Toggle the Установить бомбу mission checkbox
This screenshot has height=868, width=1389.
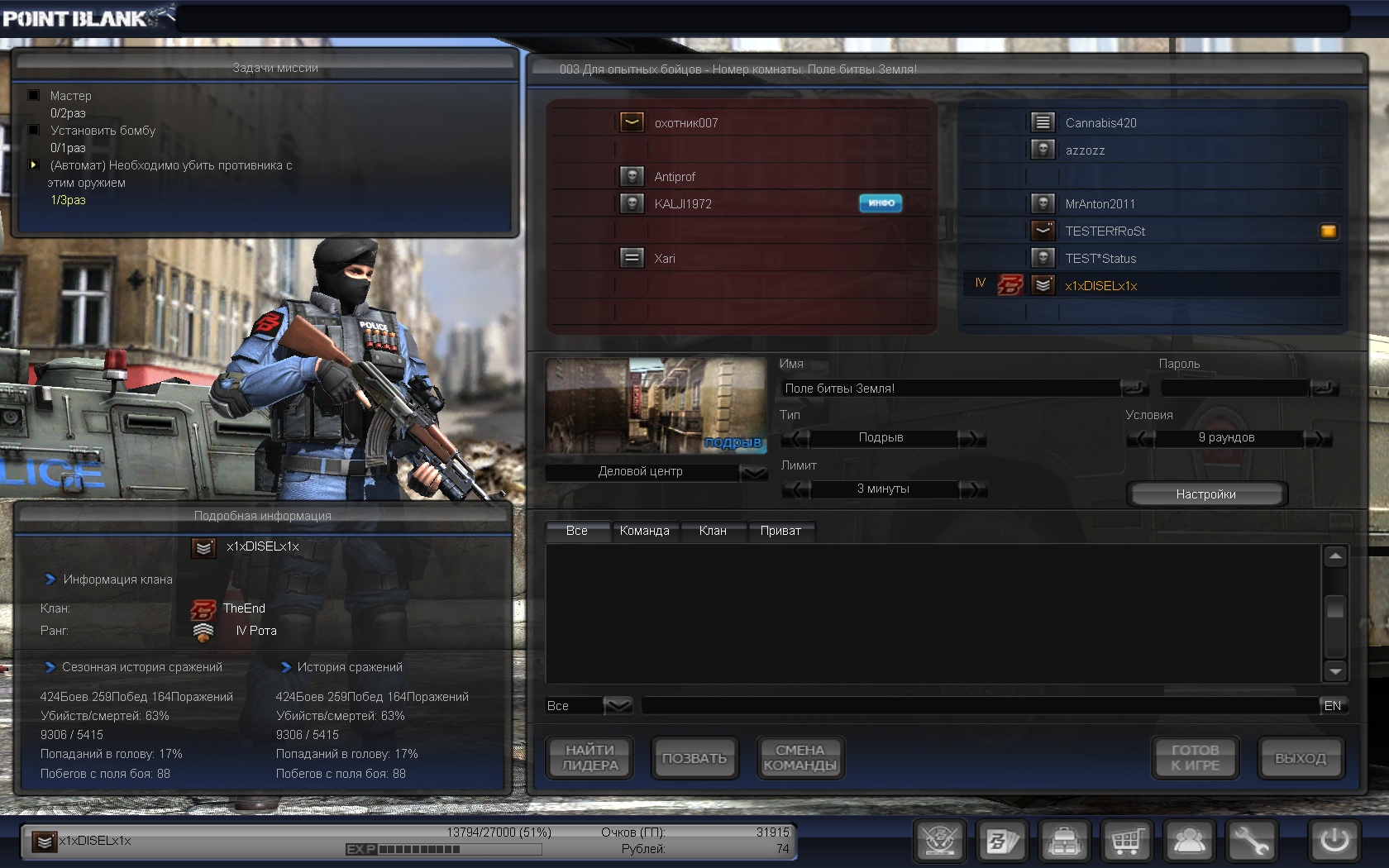[x=34, y=130]
